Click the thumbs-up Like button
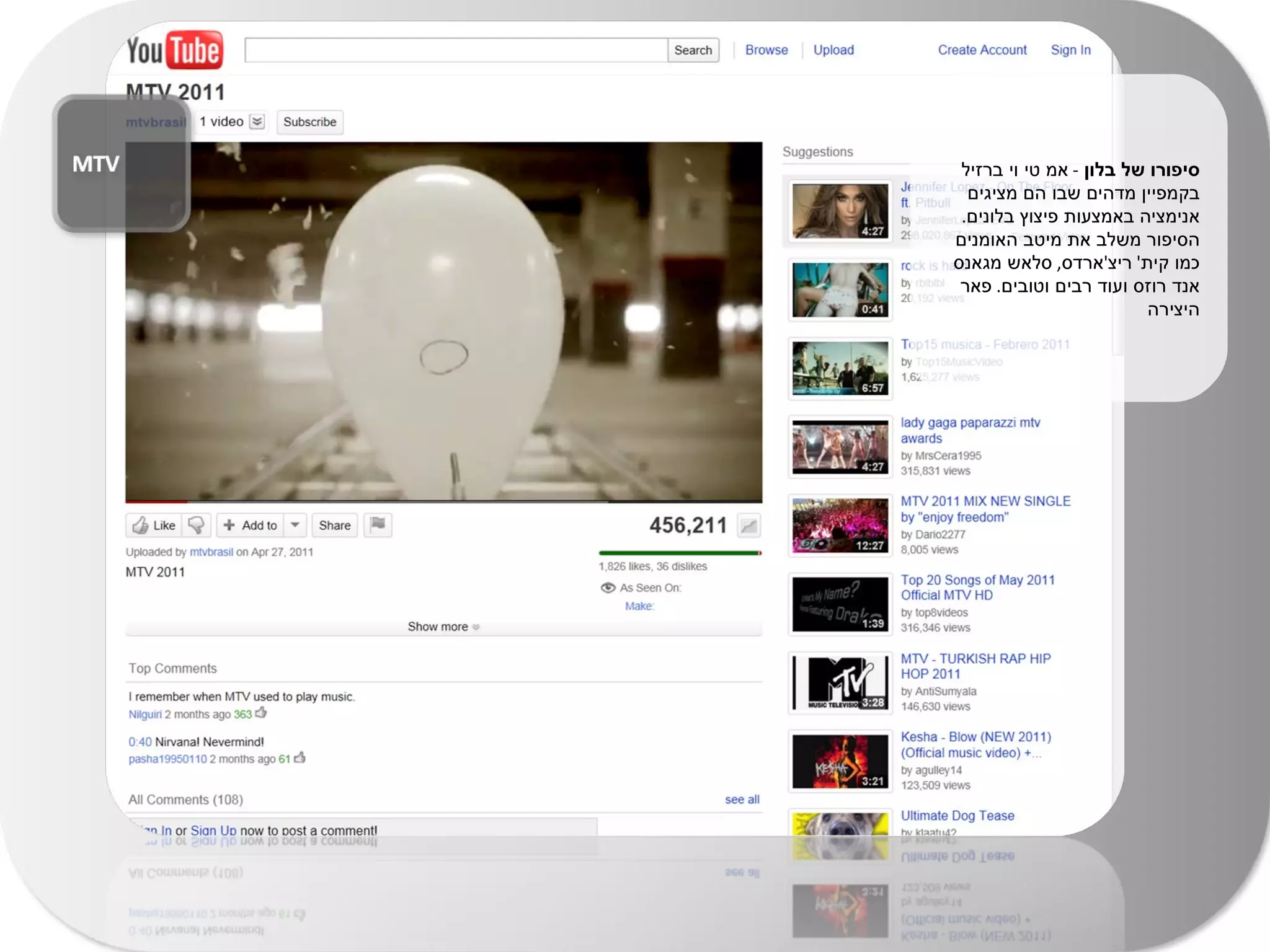The height and width of the screenshot is (952, 1270). [154, 525]
